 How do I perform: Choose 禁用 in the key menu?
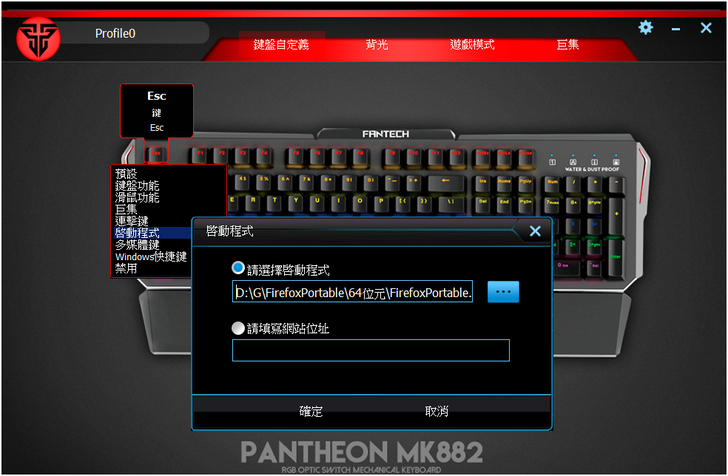point(126,268)
